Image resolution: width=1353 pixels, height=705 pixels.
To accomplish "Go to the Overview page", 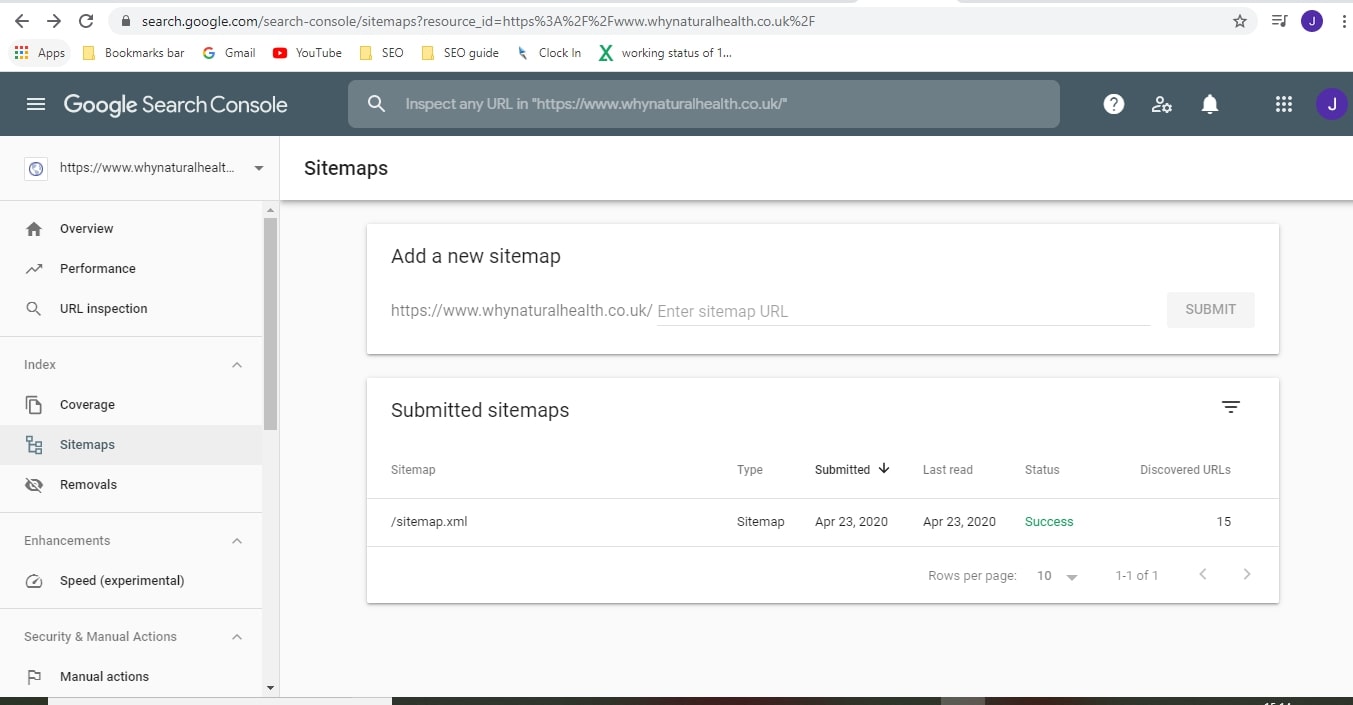I will [86, 228].
